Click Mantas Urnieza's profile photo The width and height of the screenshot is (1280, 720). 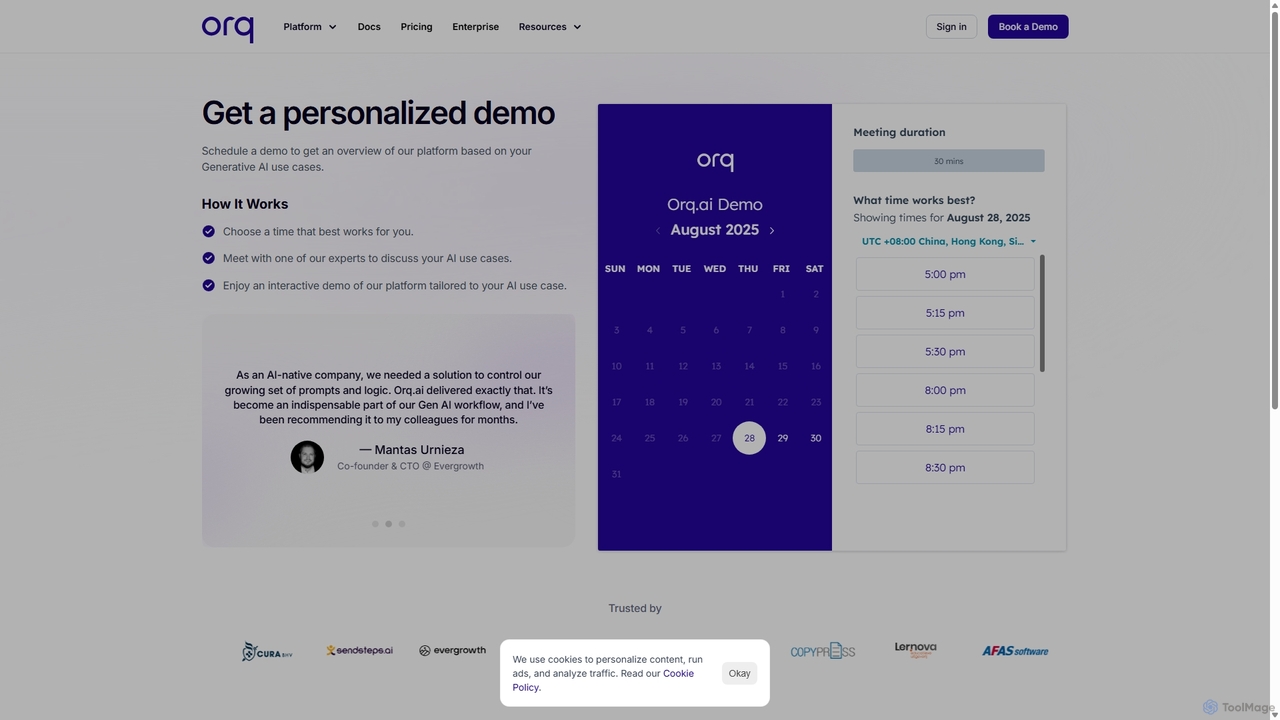[307, 457]
